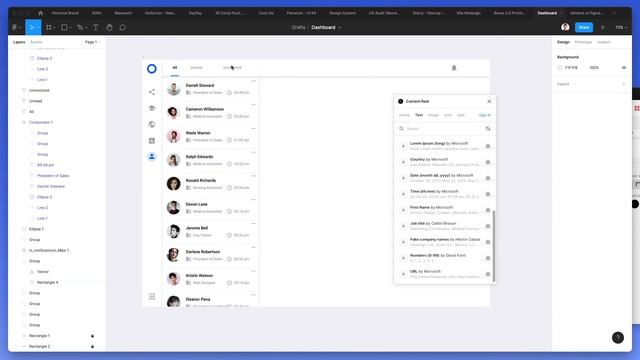Viewport: 640px width, 360px height.
Task: Click the background color swatch
Action: point(560,68)
